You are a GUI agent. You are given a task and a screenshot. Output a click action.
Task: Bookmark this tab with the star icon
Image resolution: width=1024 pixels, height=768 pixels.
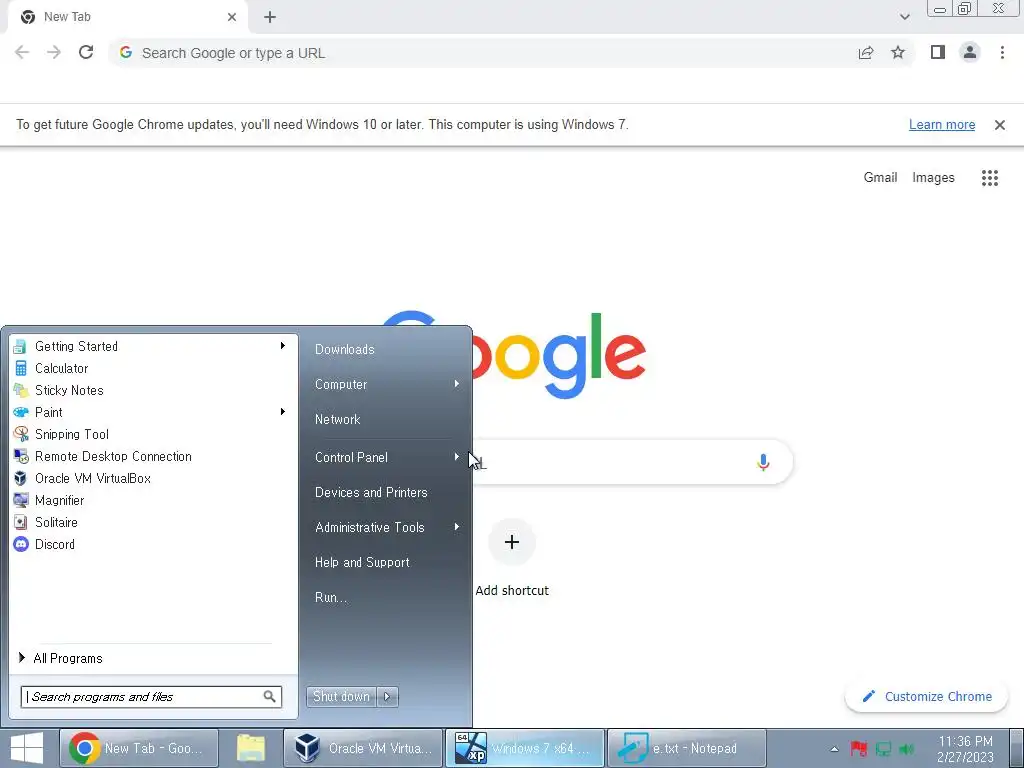898,52
